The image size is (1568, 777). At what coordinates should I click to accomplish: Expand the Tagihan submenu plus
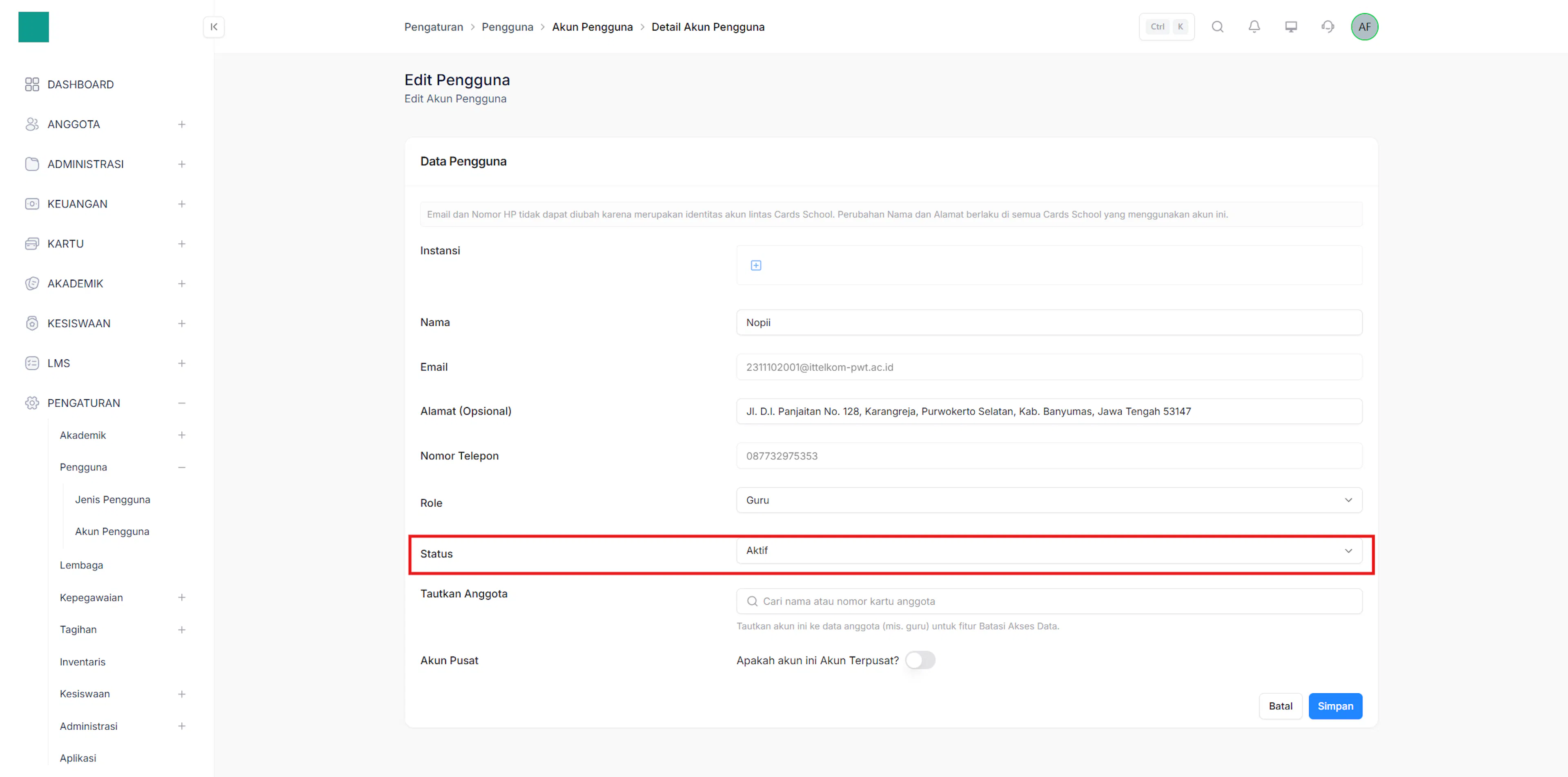tap(181, 630)
